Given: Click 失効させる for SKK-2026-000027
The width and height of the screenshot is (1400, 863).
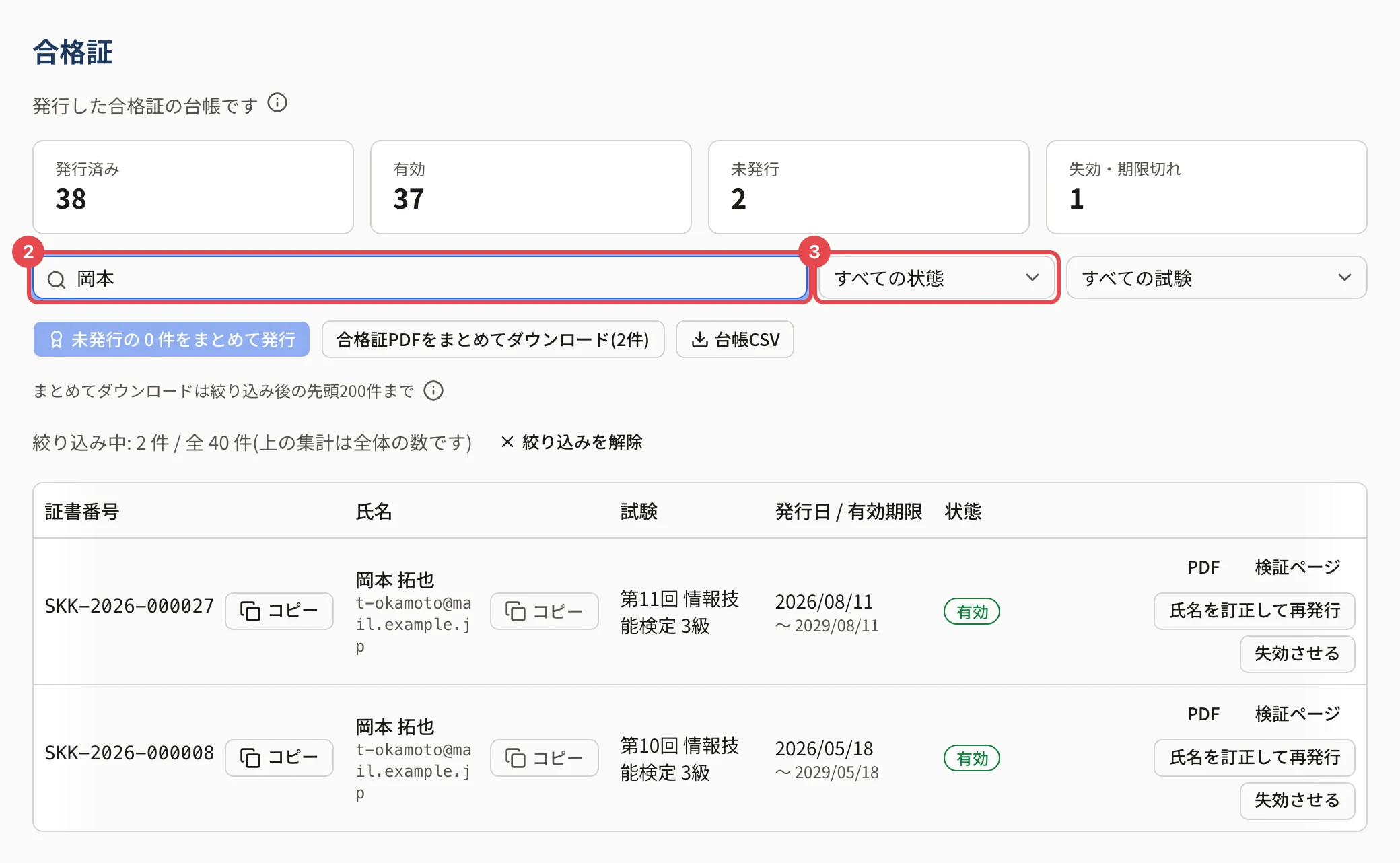Looking at the screenshot, I should click(1297, 654).
